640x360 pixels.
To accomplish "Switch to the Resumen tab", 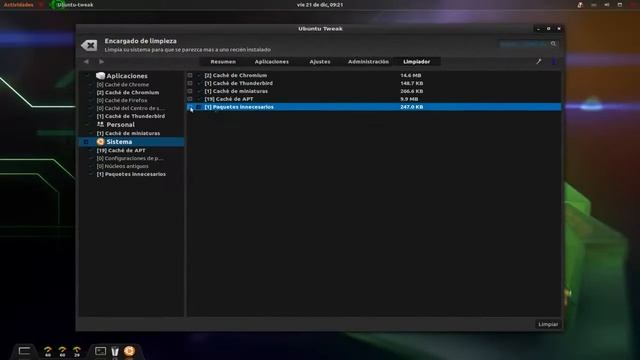I will [x=223, y=62].
